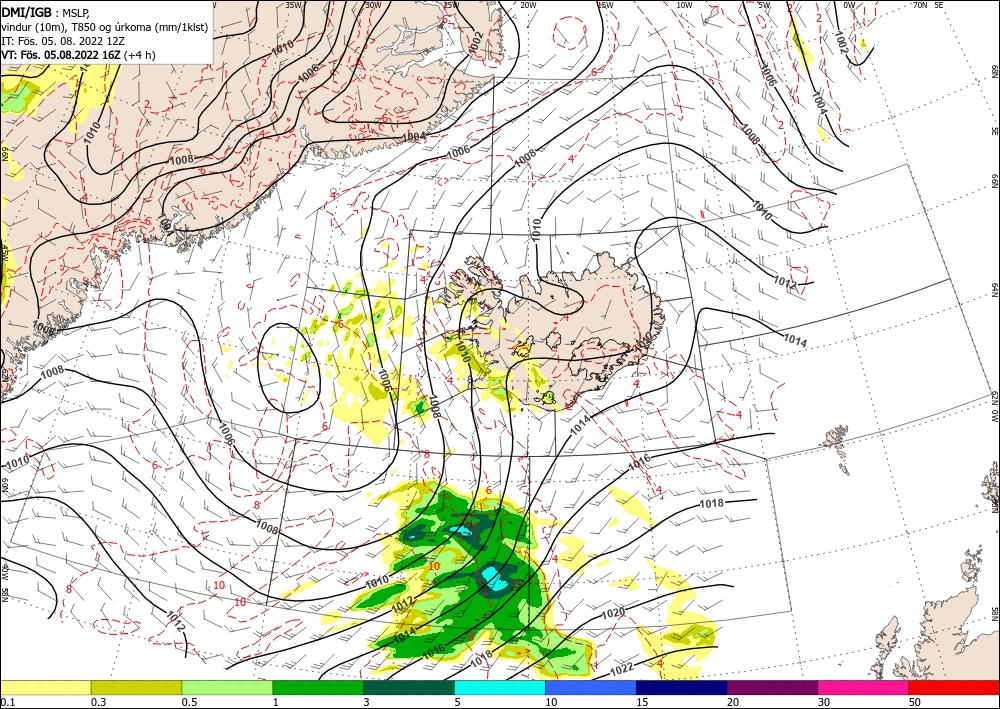Screen dimensions: 1000x709
Task: Click the "1022" isobar label
Action: (x=621, y=669)
